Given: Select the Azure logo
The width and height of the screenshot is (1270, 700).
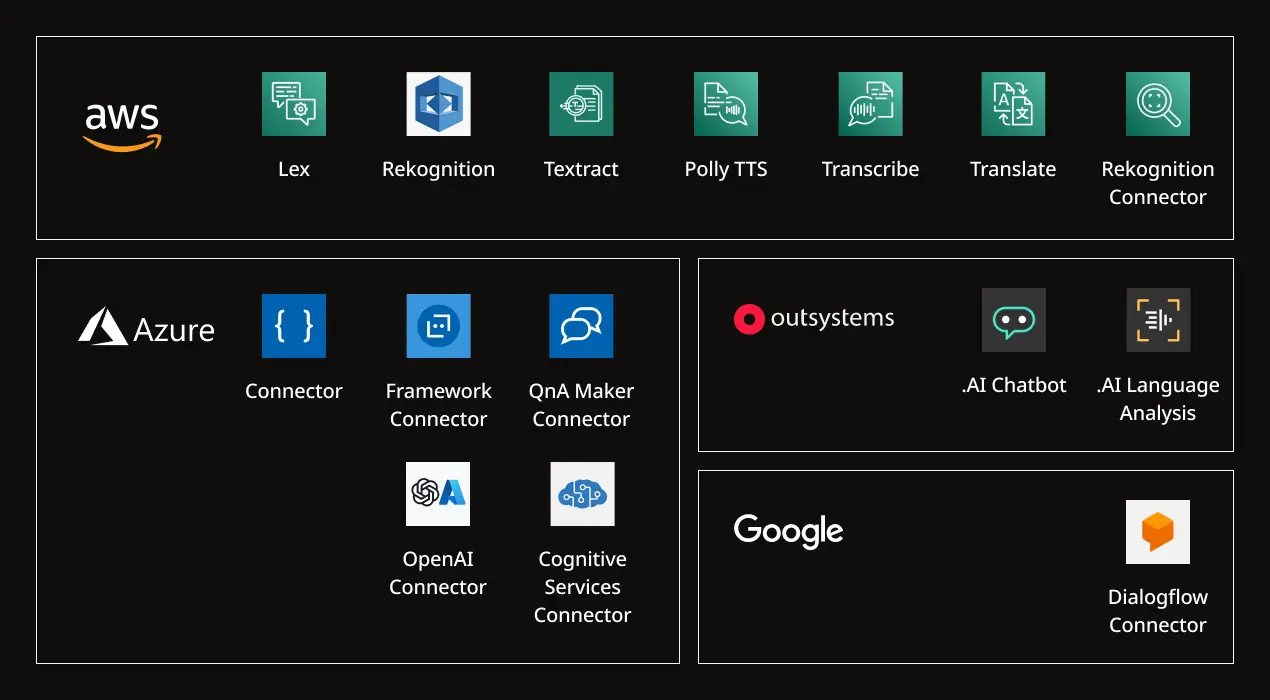Looking at the screenshot, I should click(146, 327).
